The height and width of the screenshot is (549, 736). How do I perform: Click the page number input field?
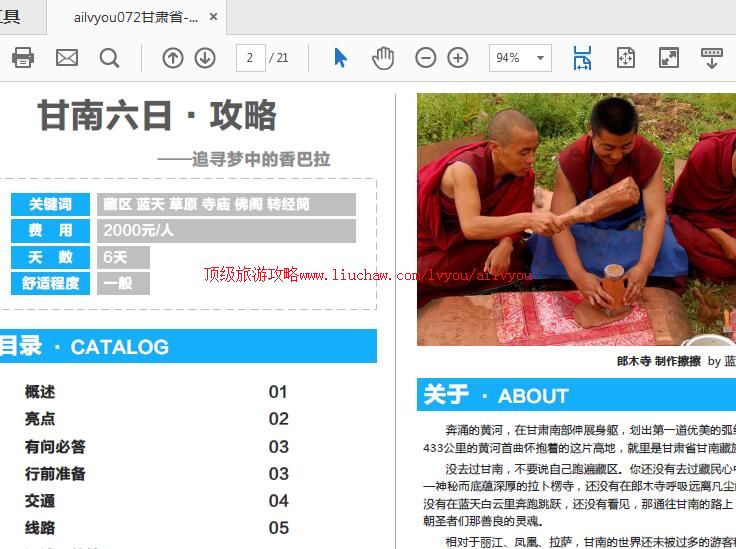250,58
